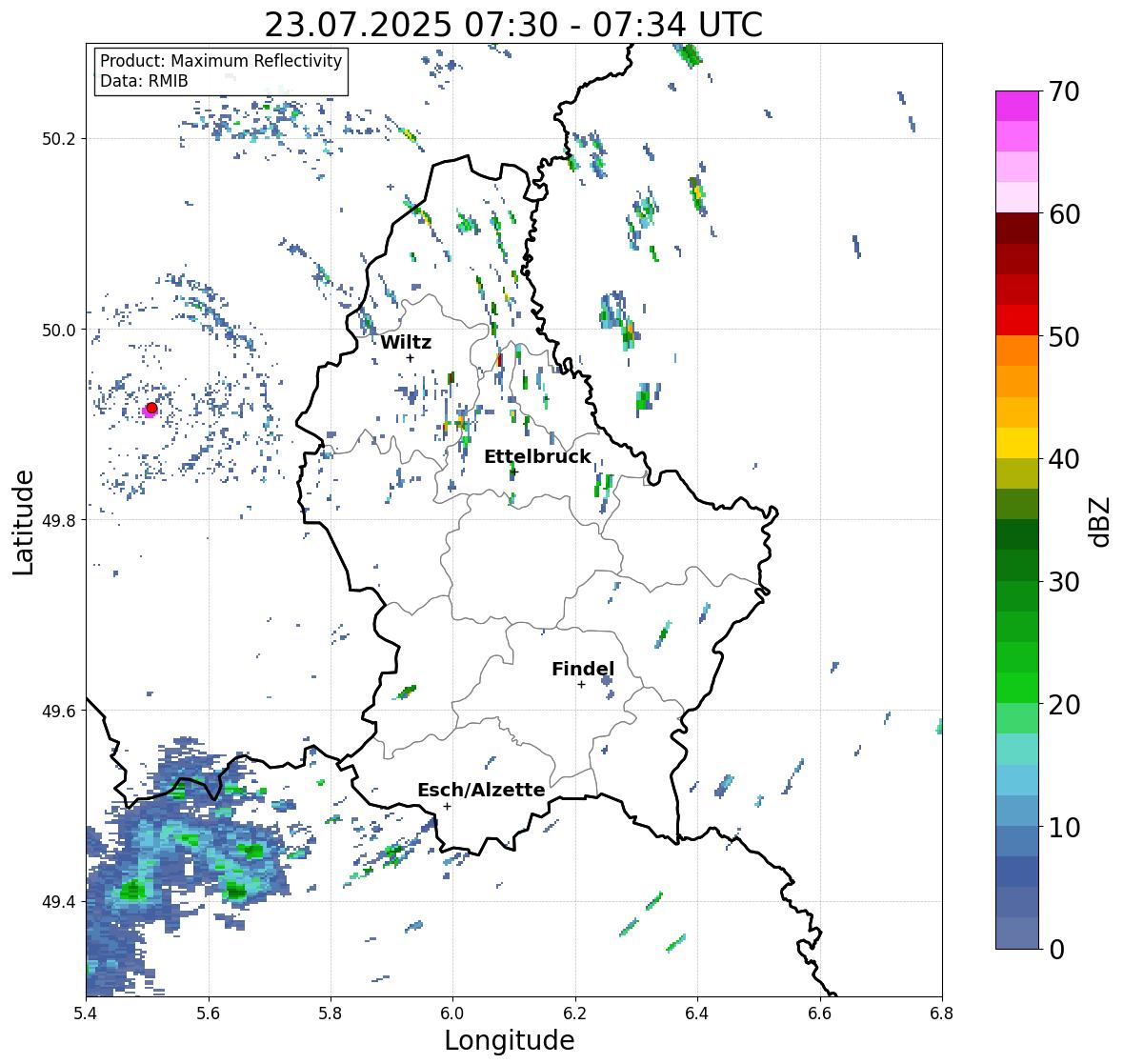Click the red dot marker near 49.9 latitude
This screenshot has height=1064, width=1123.
click(151, 408)
